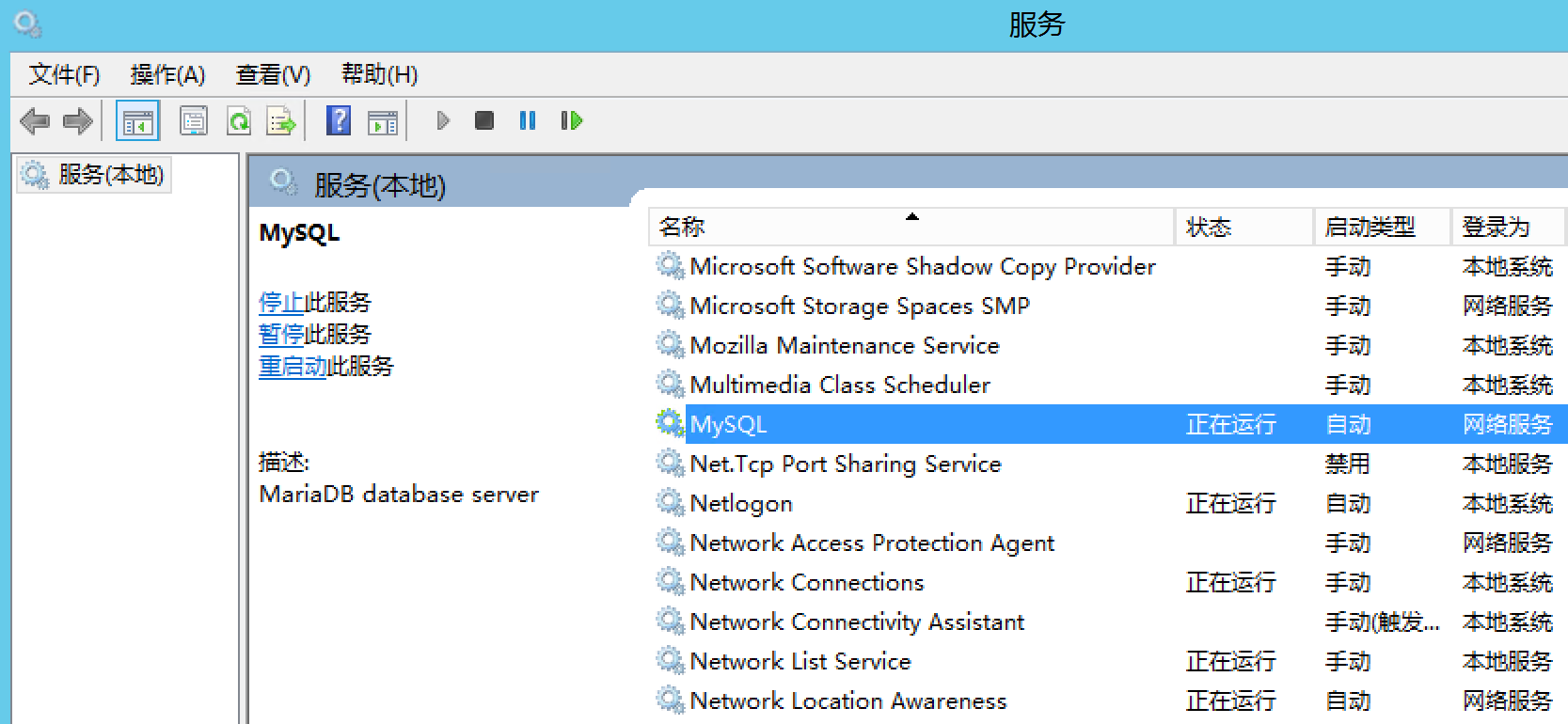Image resolution: width=1568 pixels, height=724 pixels.
Task: Open the 文件(F) menu
Action: (x=64, y=74)
